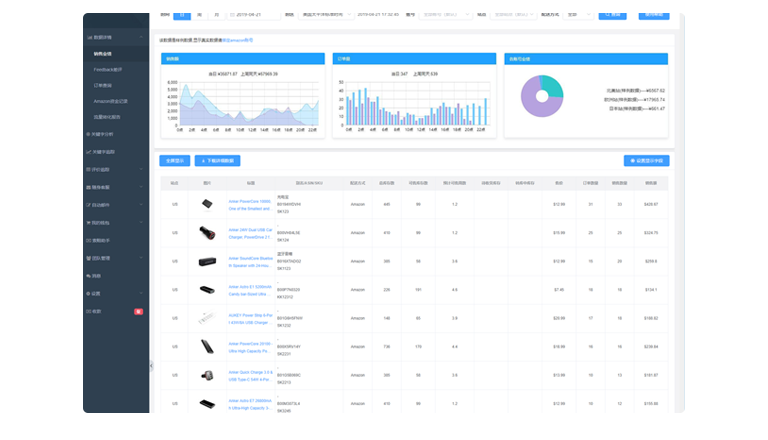Click the shopping cart icon in the sidebar

88,223
